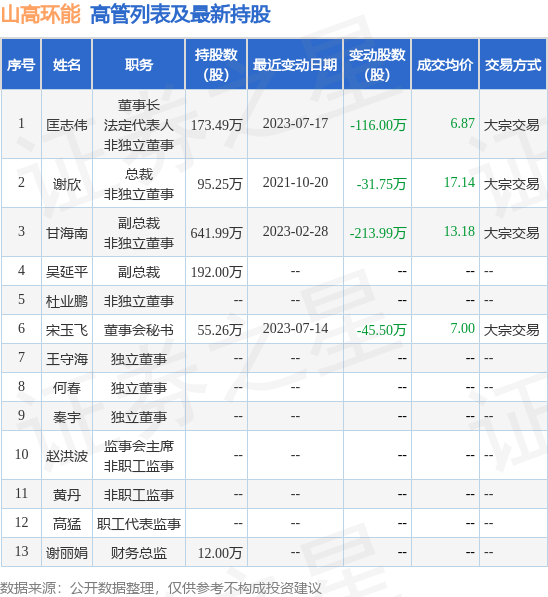Image resolution: width=548 pixels, height=597 pixels.
Task: Select the date 2023-07-17 cell
Action: (295, 123)
